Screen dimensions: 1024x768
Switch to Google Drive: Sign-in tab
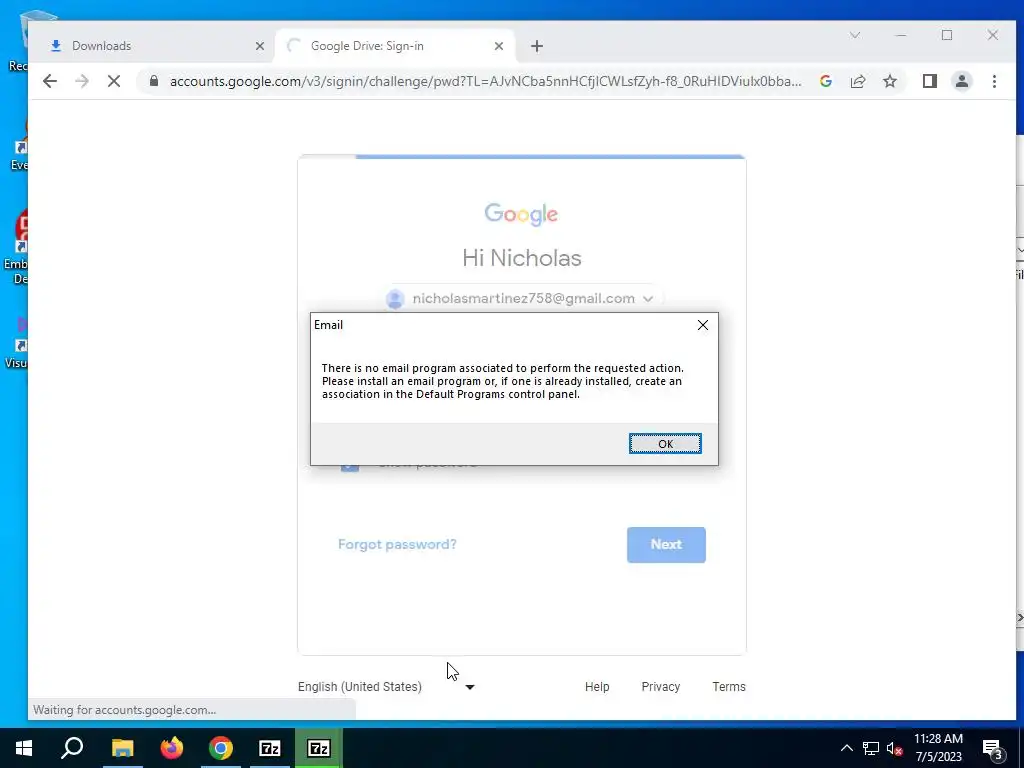397,46
